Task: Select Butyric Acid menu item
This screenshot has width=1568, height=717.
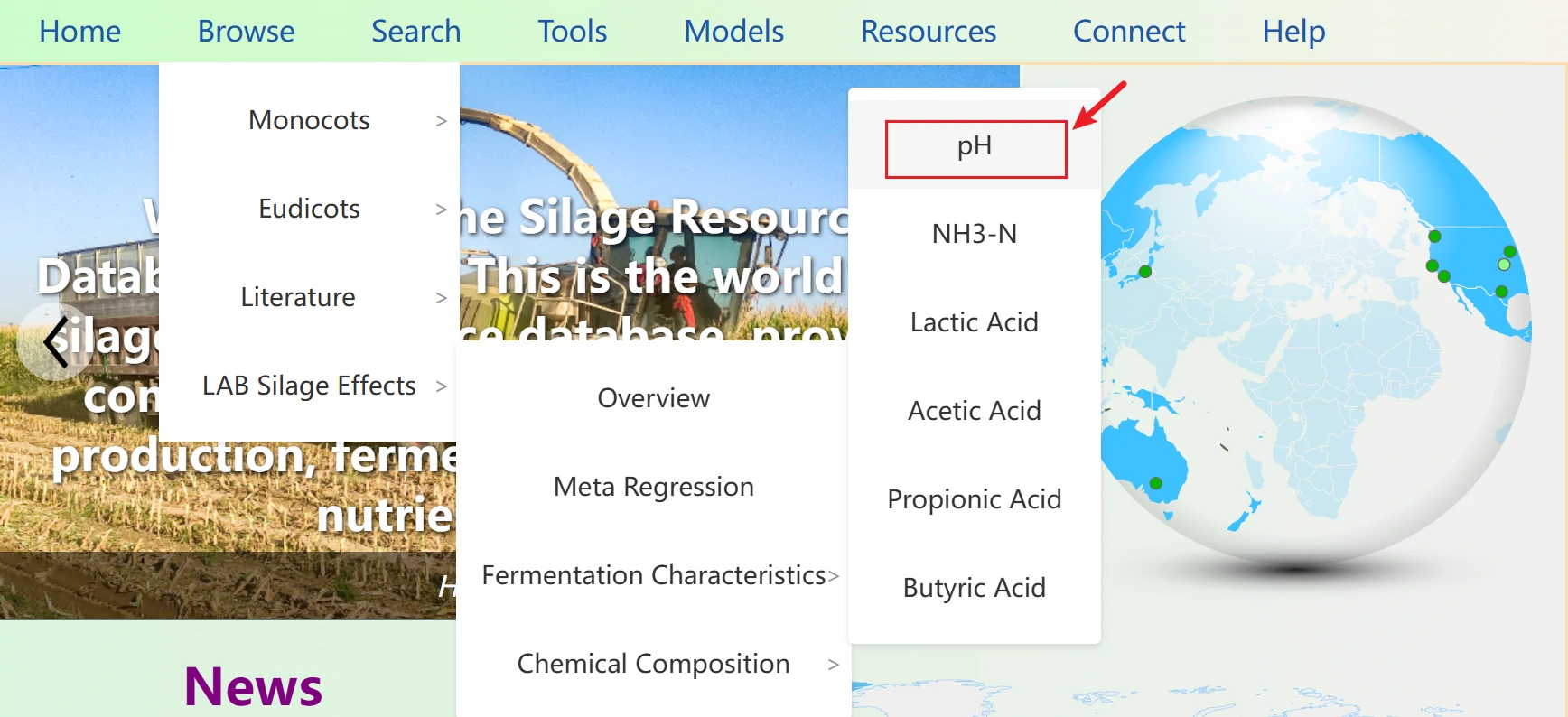Action: point(974,589)
